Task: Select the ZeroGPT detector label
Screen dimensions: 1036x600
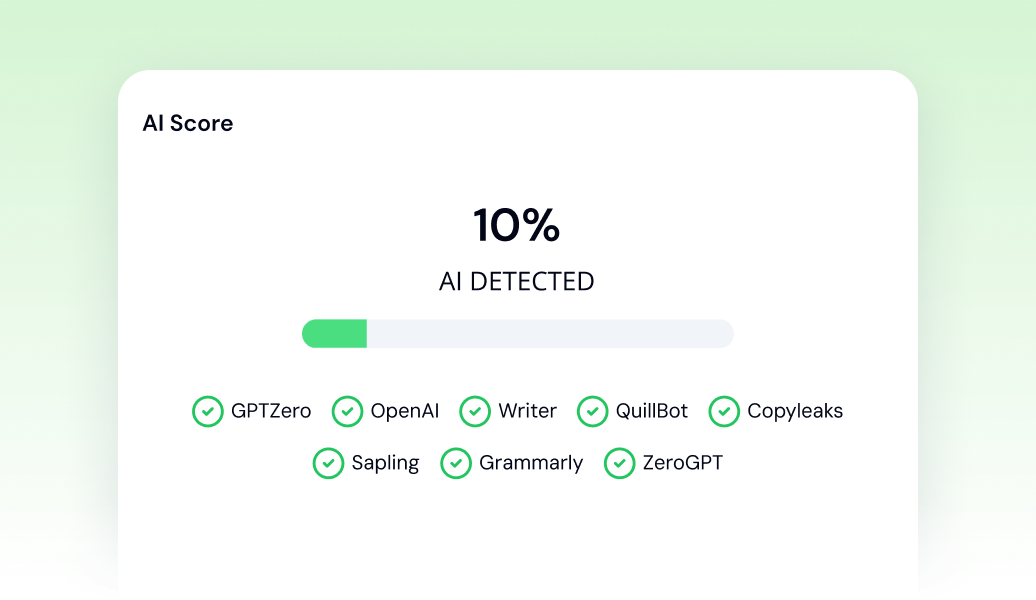Action: coord(682,463)
